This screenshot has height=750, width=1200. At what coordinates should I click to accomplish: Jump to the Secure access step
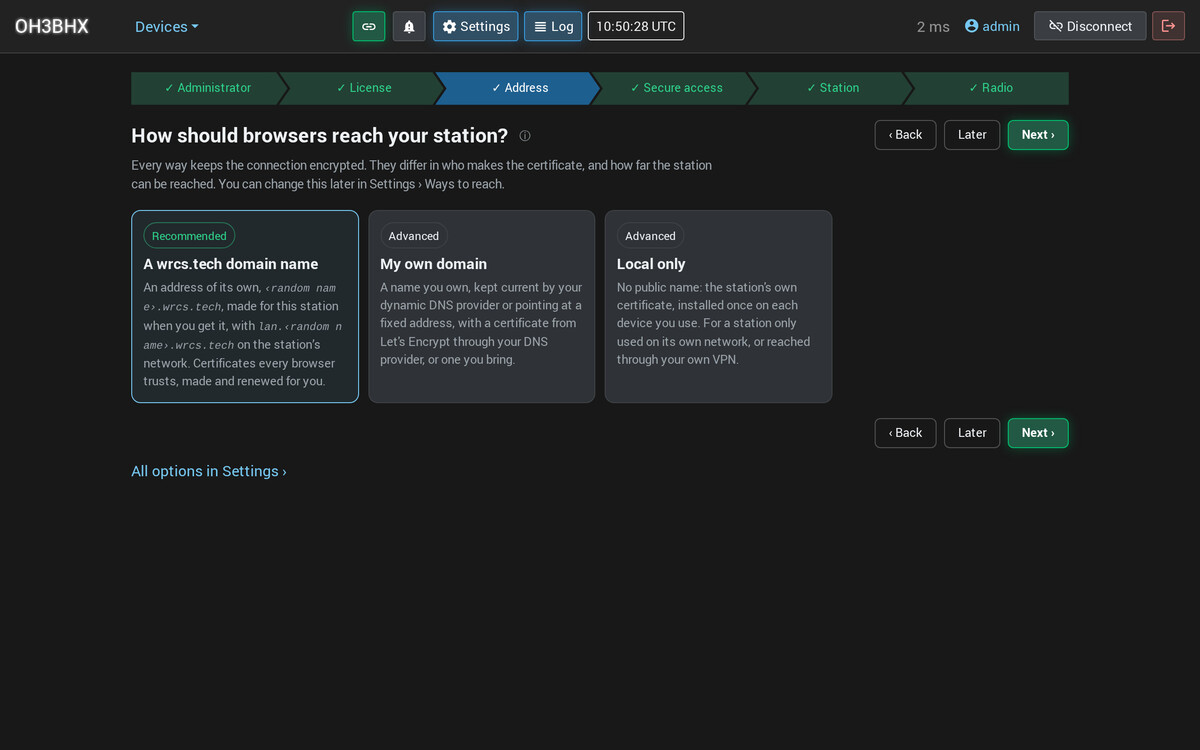coord(677,88)
